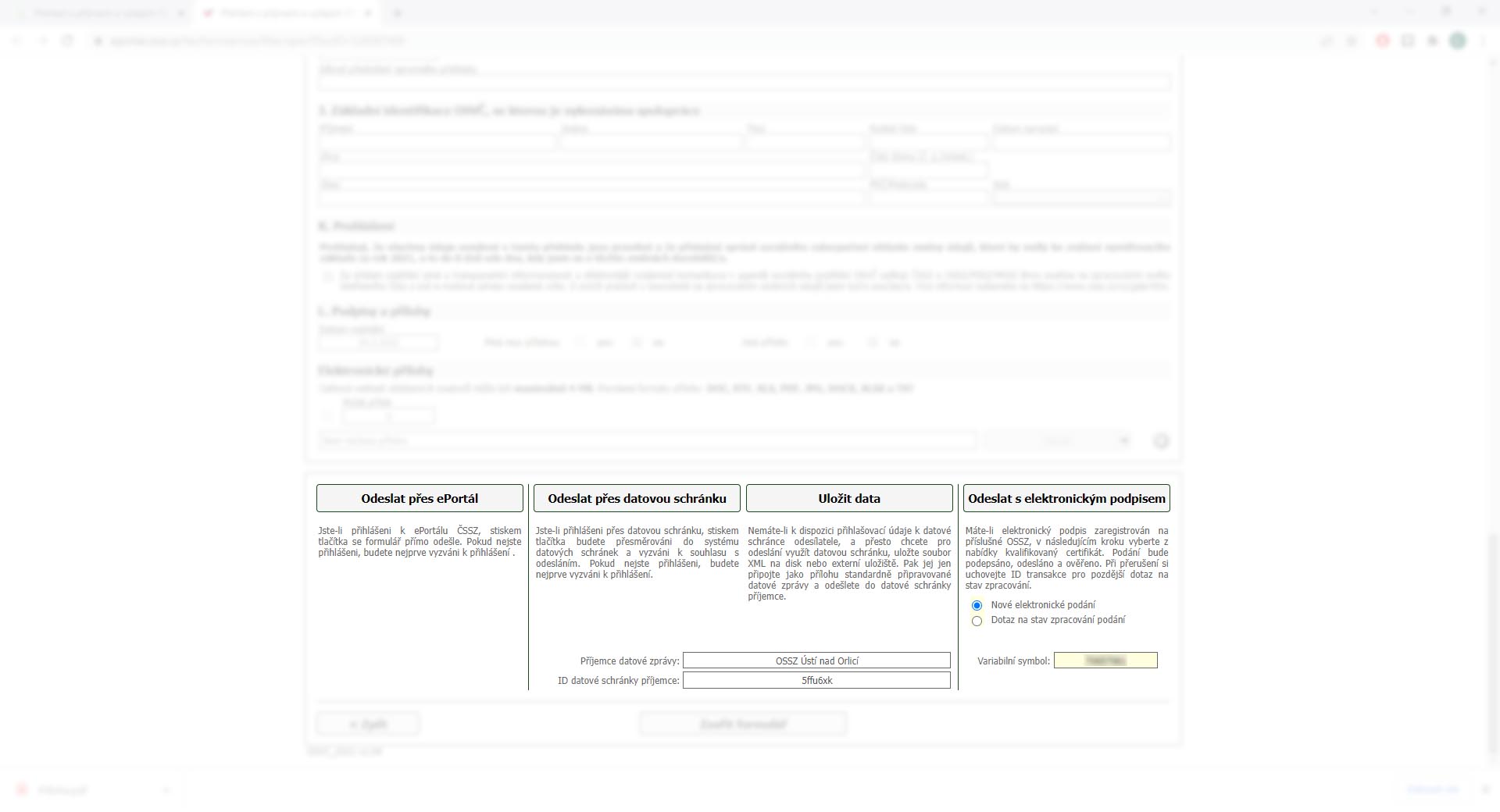Click the ID datové schránky příjemce field
The width and height of the screenshot is (1500, 812).
[x=816, y=680]
